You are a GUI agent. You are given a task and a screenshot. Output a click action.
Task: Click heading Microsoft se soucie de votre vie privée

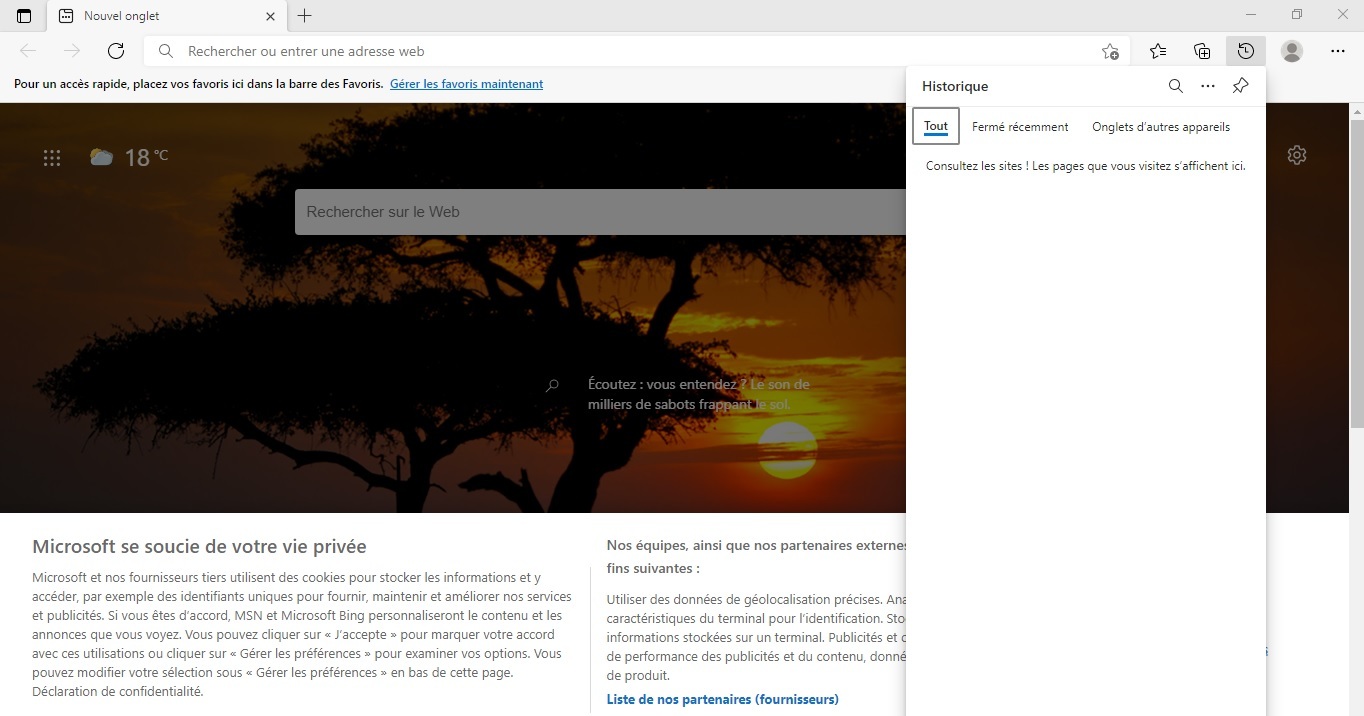click(x=199, y=547)
